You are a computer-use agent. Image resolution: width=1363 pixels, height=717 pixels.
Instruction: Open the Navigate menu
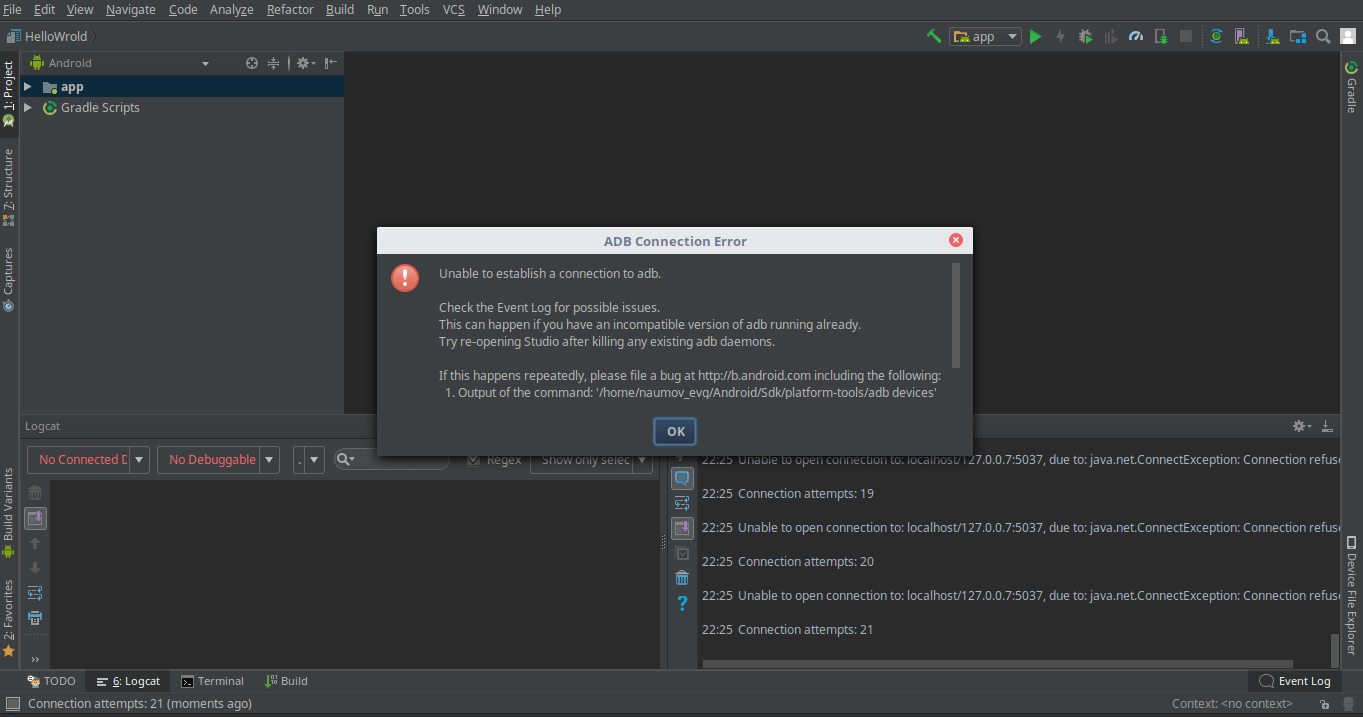click(x=130, y=9)
